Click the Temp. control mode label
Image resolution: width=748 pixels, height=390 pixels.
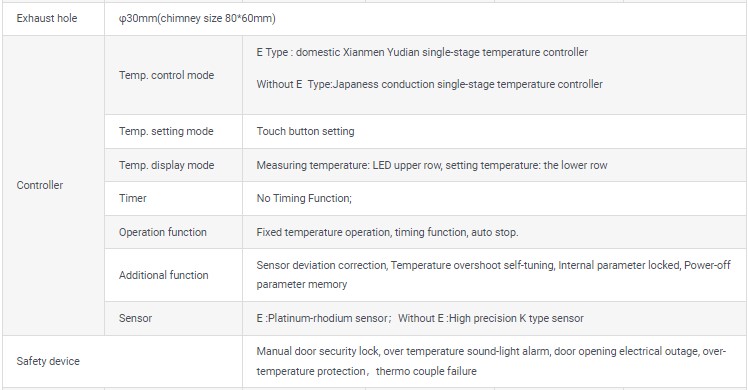click(x=166, y=75)
